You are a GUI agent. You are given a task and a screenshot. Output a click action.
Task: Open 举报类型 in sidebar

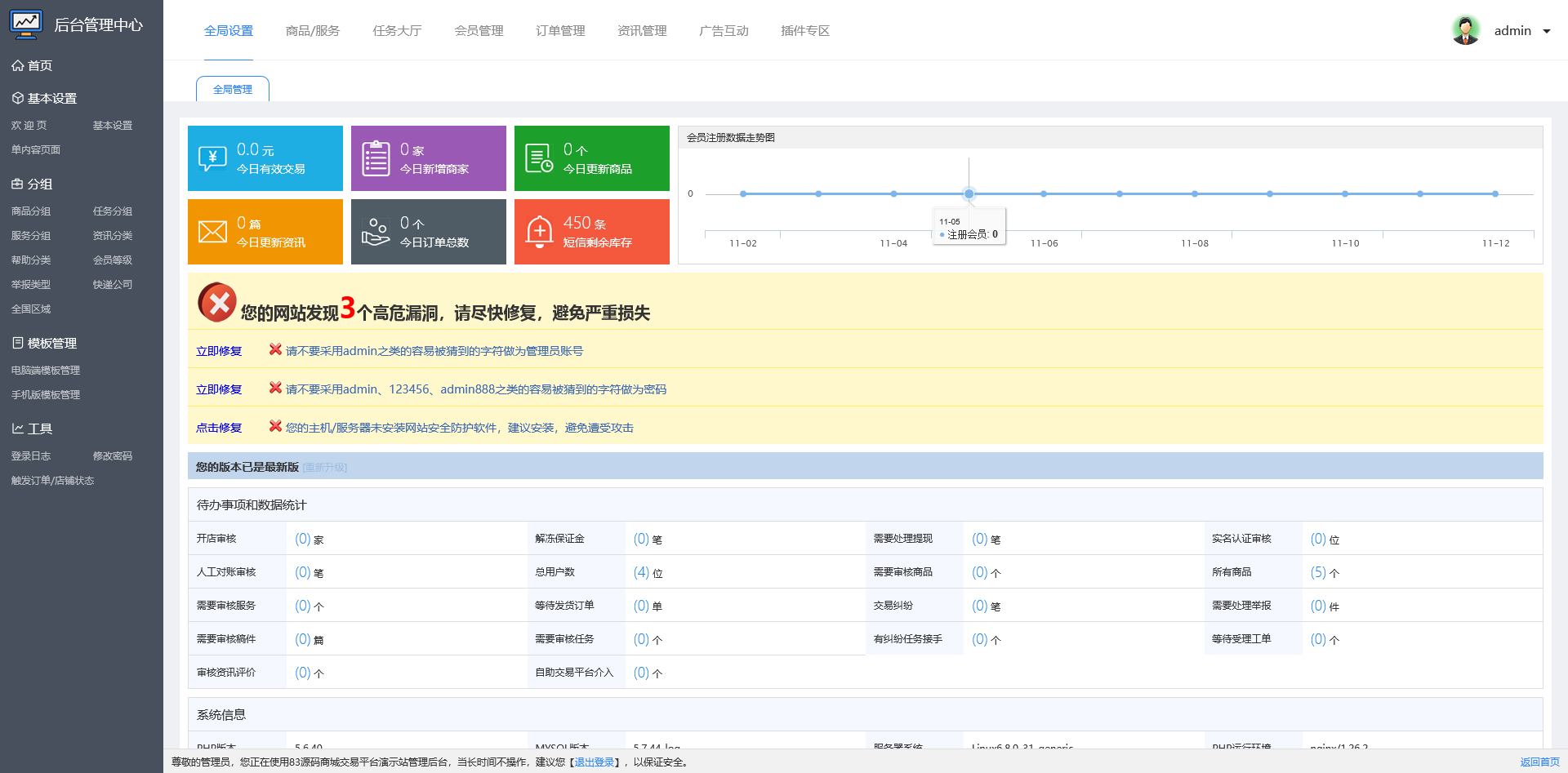tap(31, 285)
